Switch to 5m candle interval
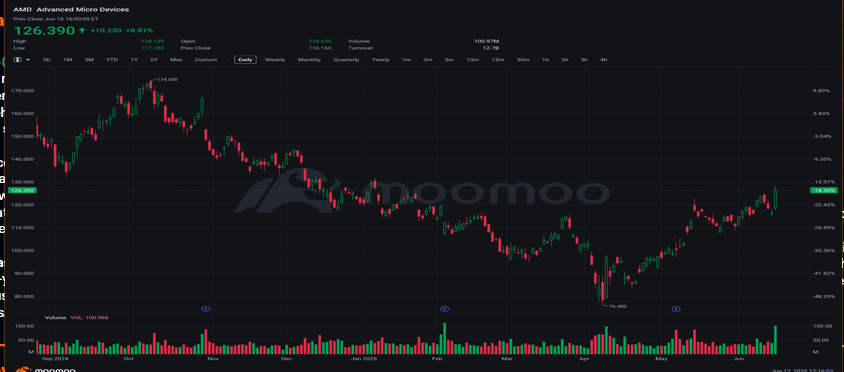This screenshot has height=372, width=844. tap(449, 60)
